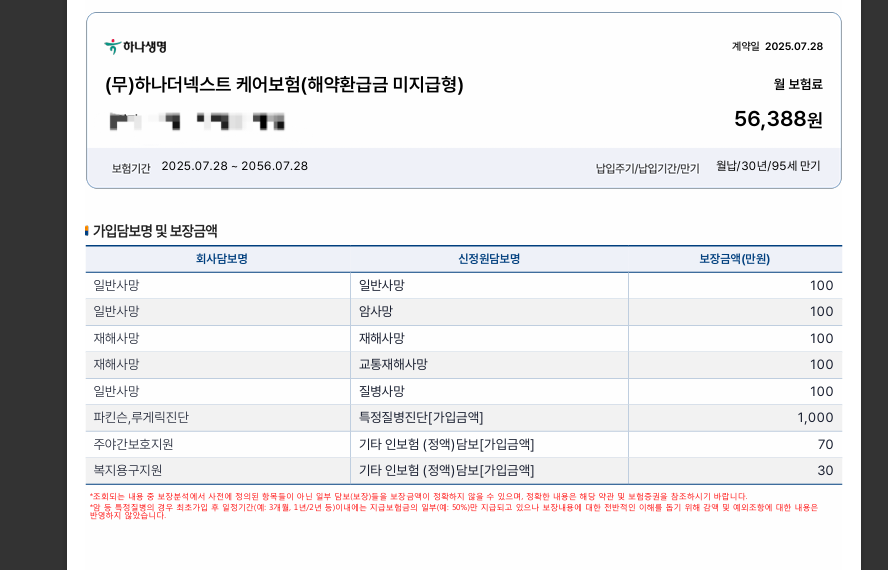Click the 하나생명 logo icon

(111, 47)
